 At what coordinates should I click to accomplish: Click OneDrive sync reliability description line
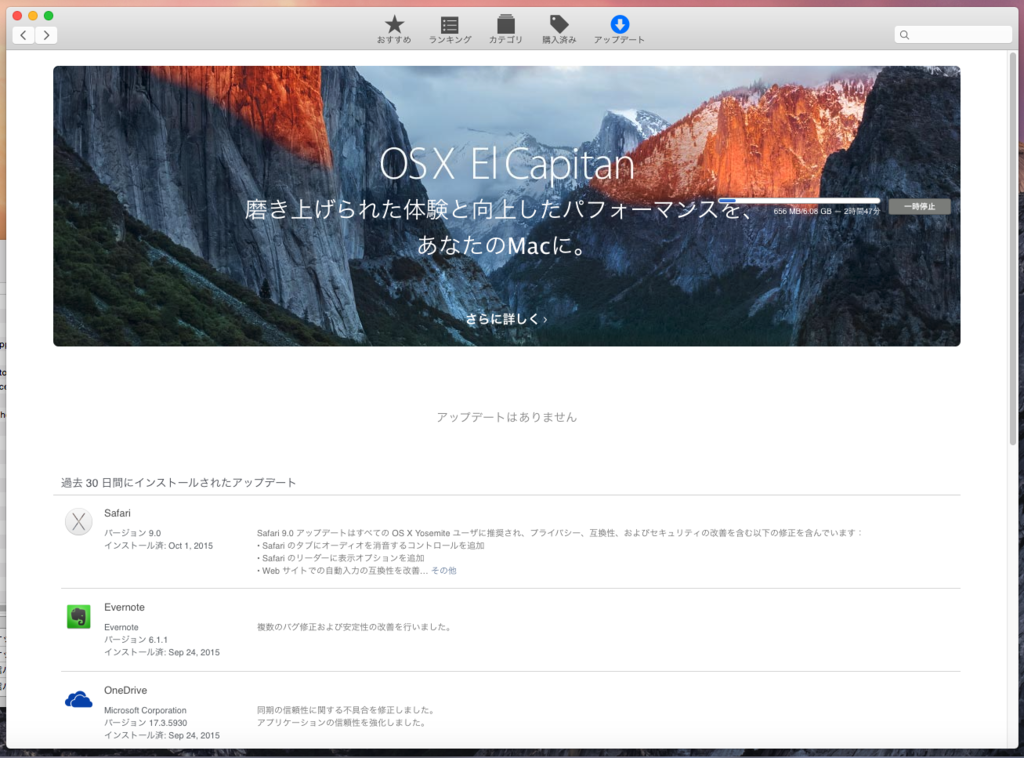[346, 710]
